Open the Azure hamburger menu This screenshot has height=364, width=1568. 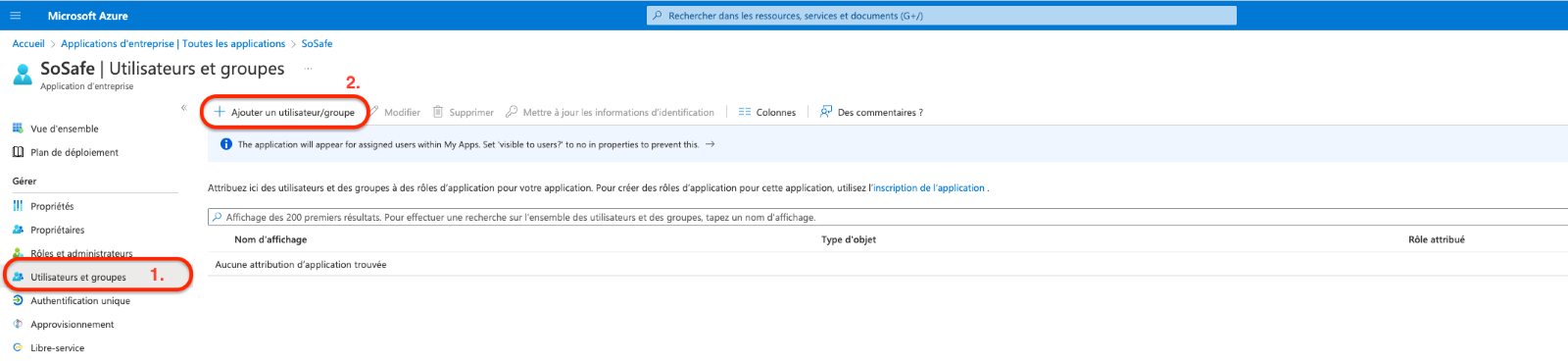(x=15, y=16)
